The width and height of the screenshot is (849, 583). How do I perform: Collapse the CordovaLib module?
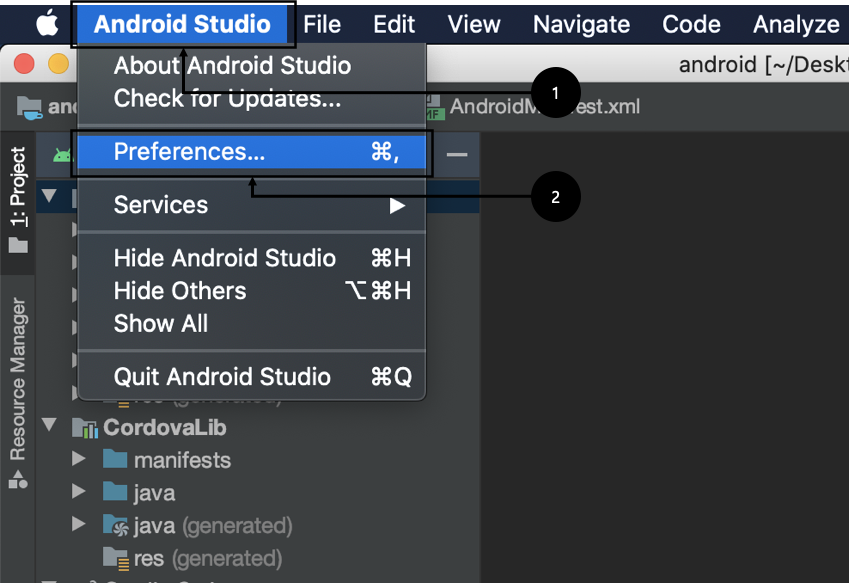click(49, 425)
